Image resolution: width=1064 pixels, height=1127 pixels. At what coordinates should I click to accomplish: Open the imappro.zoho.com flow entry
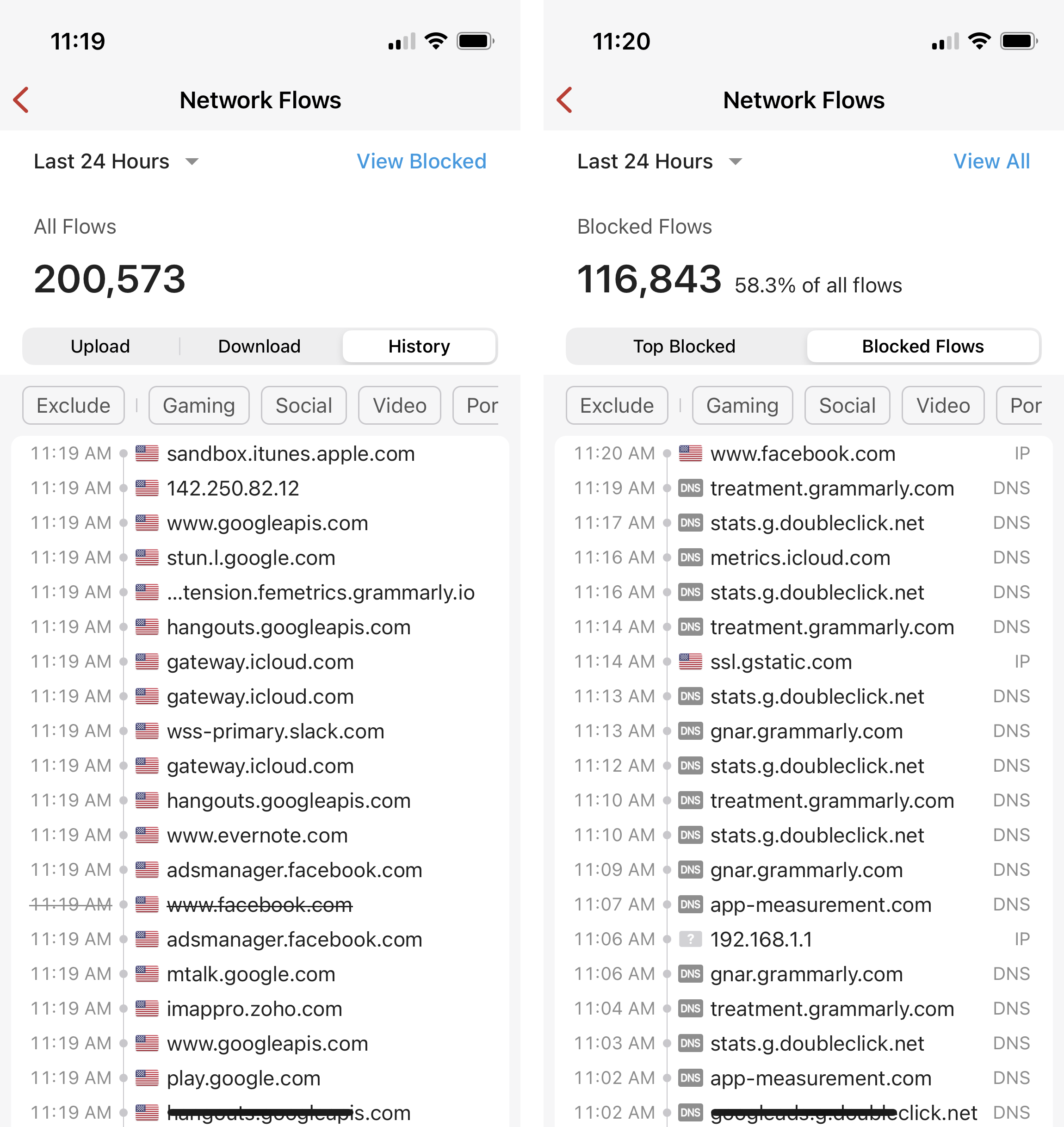tap(254, 1009)
